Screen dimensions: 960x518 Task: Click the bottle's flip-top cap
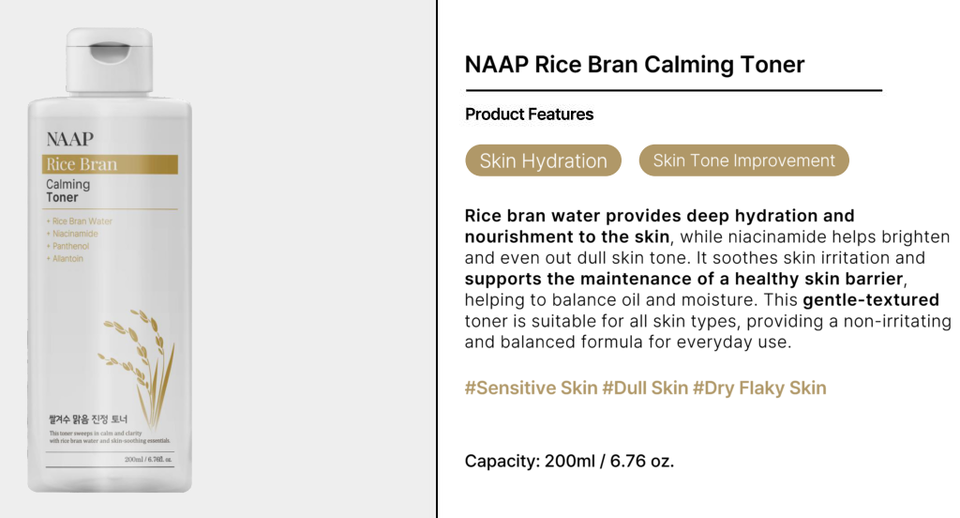(x=109, y=59)
